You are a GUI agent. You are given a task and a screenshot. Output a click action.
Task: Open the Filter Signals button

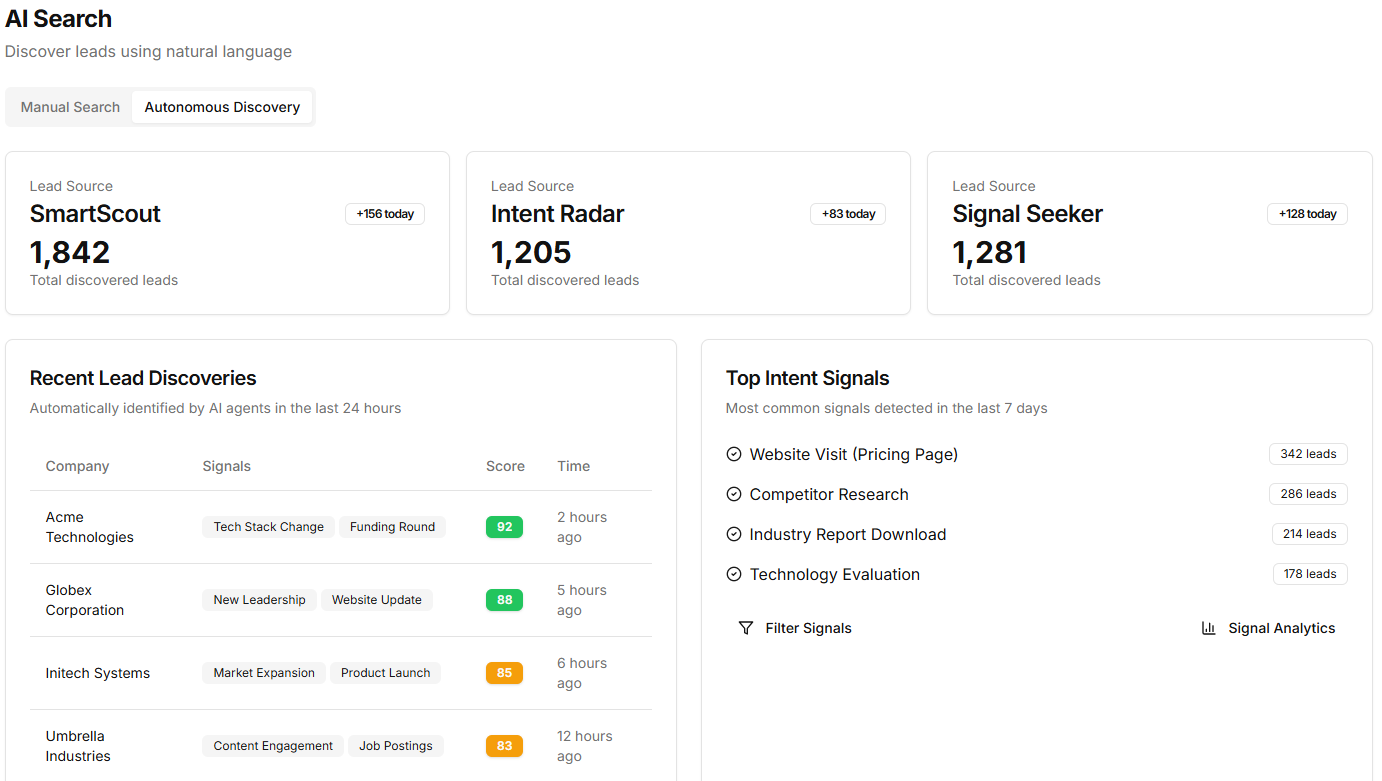(x=795, y=628)
